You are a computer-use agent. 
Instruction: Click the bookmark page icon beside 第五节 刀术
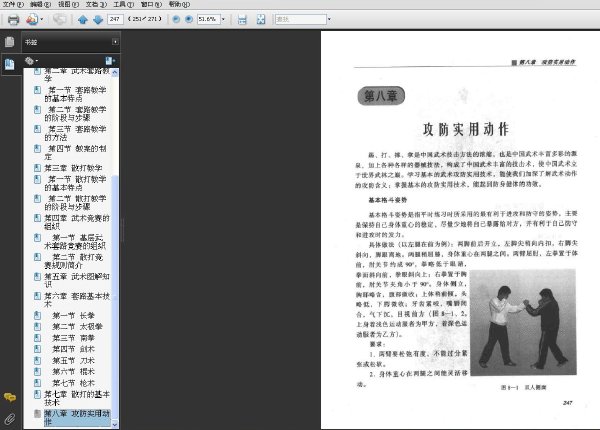(38, 360)
